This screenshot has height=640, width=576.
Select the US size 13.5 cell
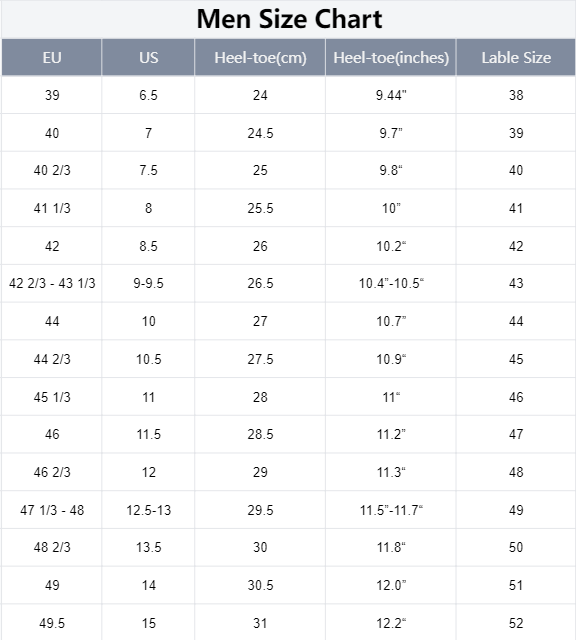(x=148, y=547)
